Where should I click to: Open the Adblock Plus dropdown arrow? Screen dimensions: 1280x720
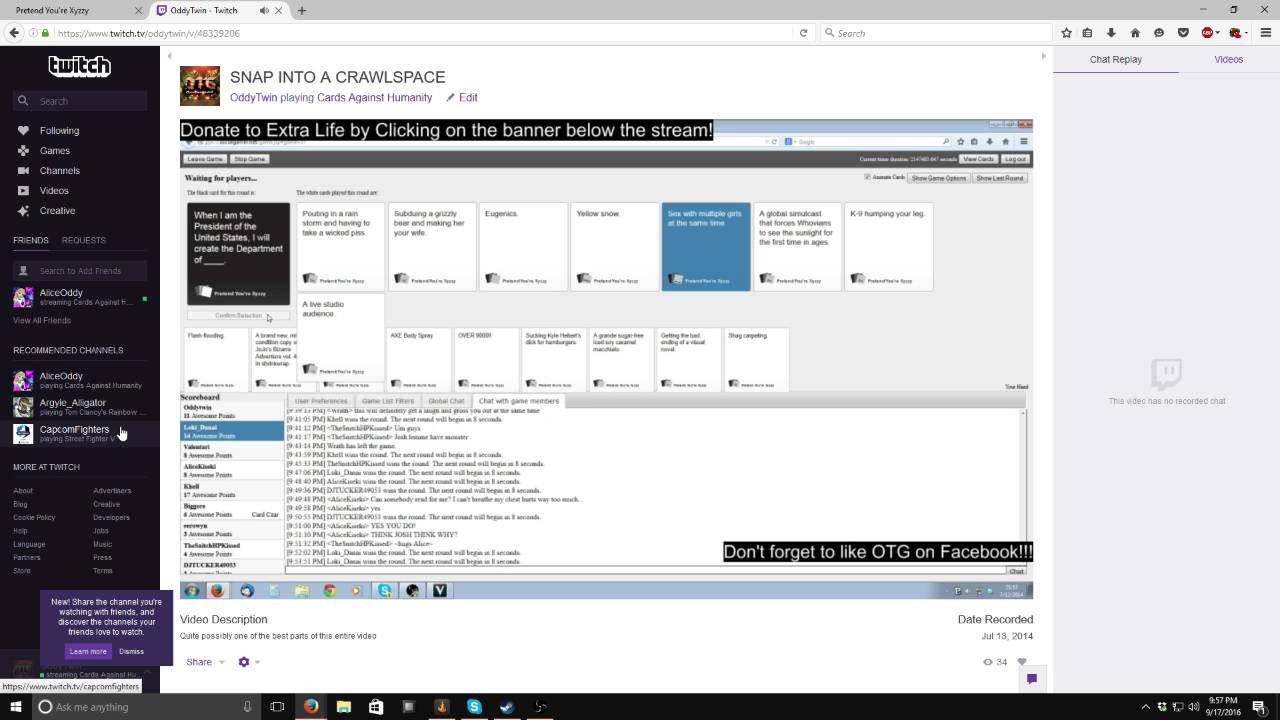[x=1218, y=33]
